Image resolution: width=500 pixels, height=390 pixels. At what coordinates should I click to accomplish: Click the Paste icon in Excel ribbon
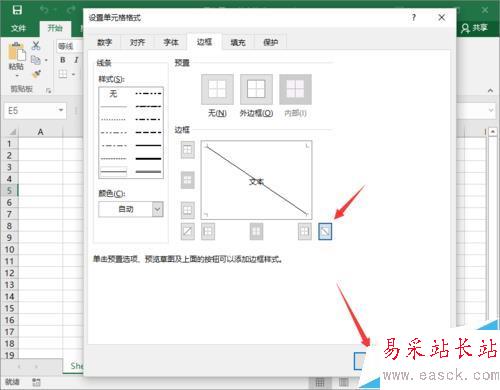point(17,52)
